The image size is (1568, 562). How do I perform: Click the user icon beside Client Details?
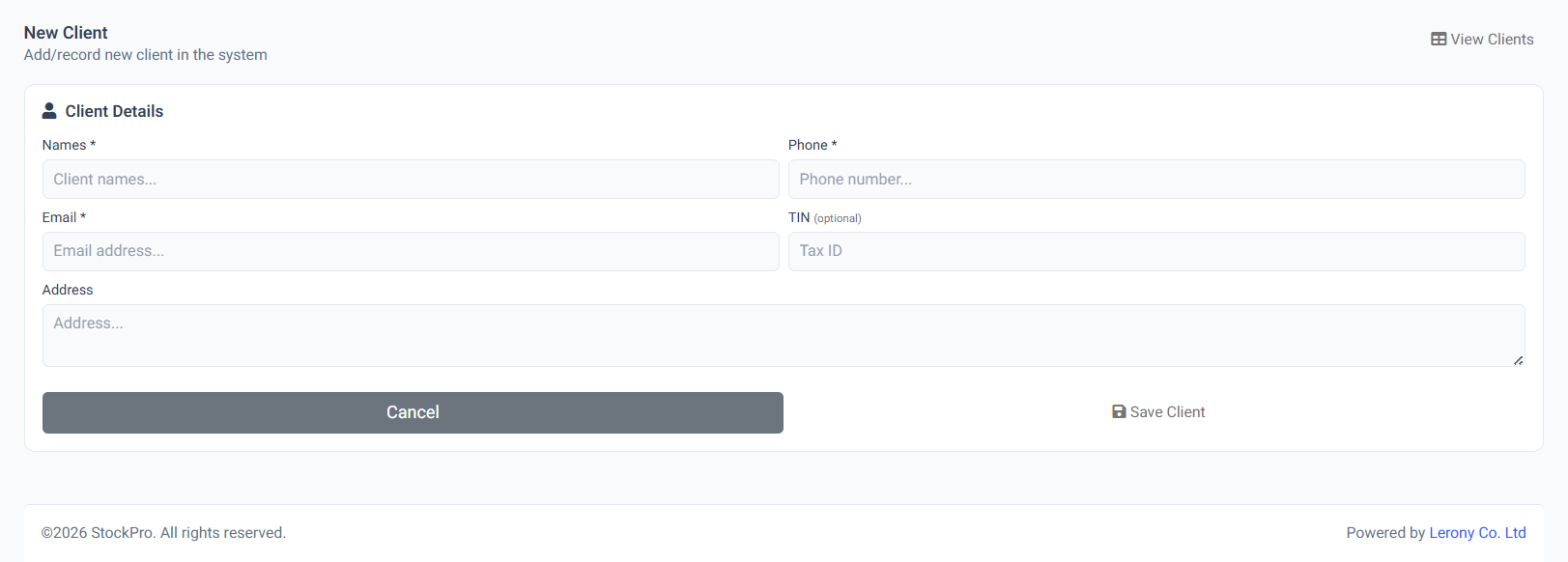[x=49, y=111]
